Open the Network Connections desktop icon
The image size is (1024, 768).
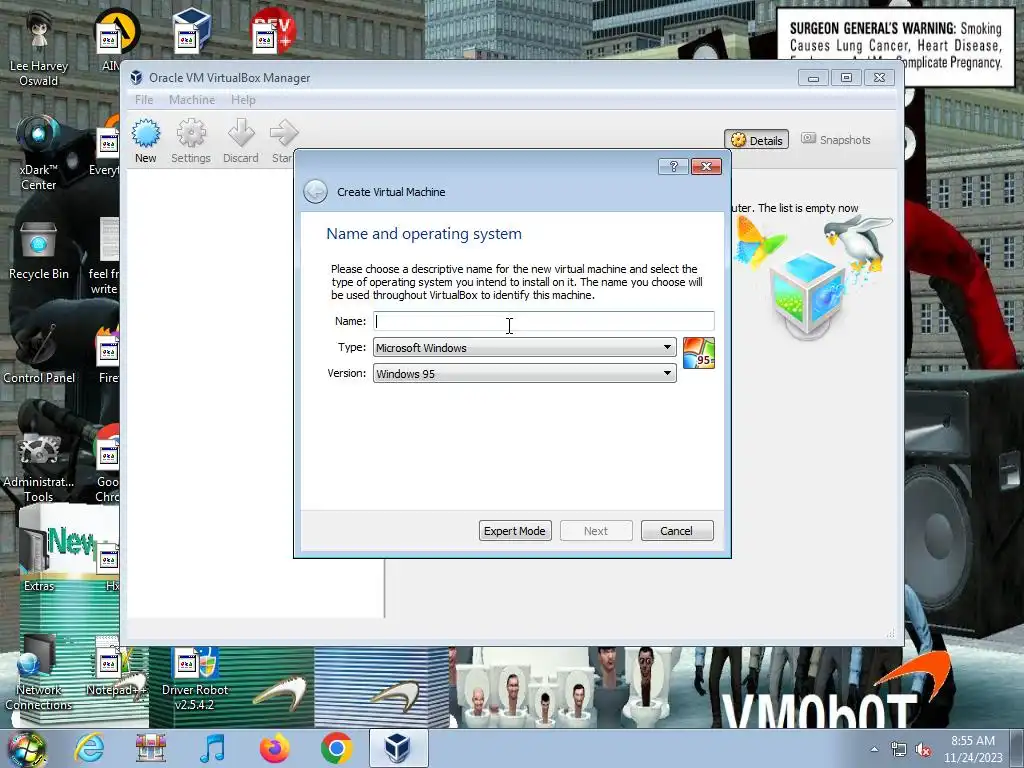tap(39, 673)
